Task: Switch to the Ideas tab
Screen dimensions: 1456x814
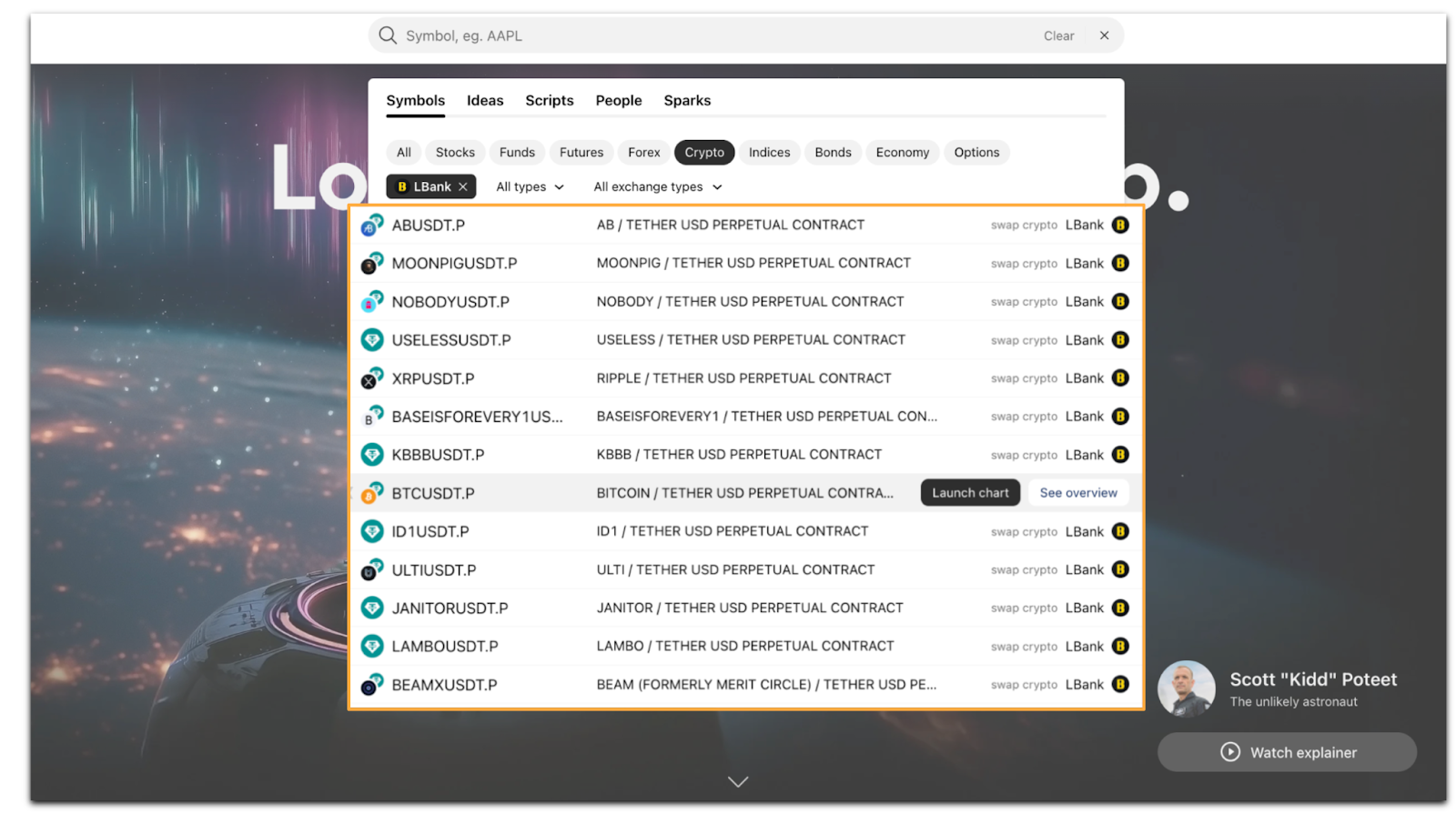Action: click(x=484, y=101)
